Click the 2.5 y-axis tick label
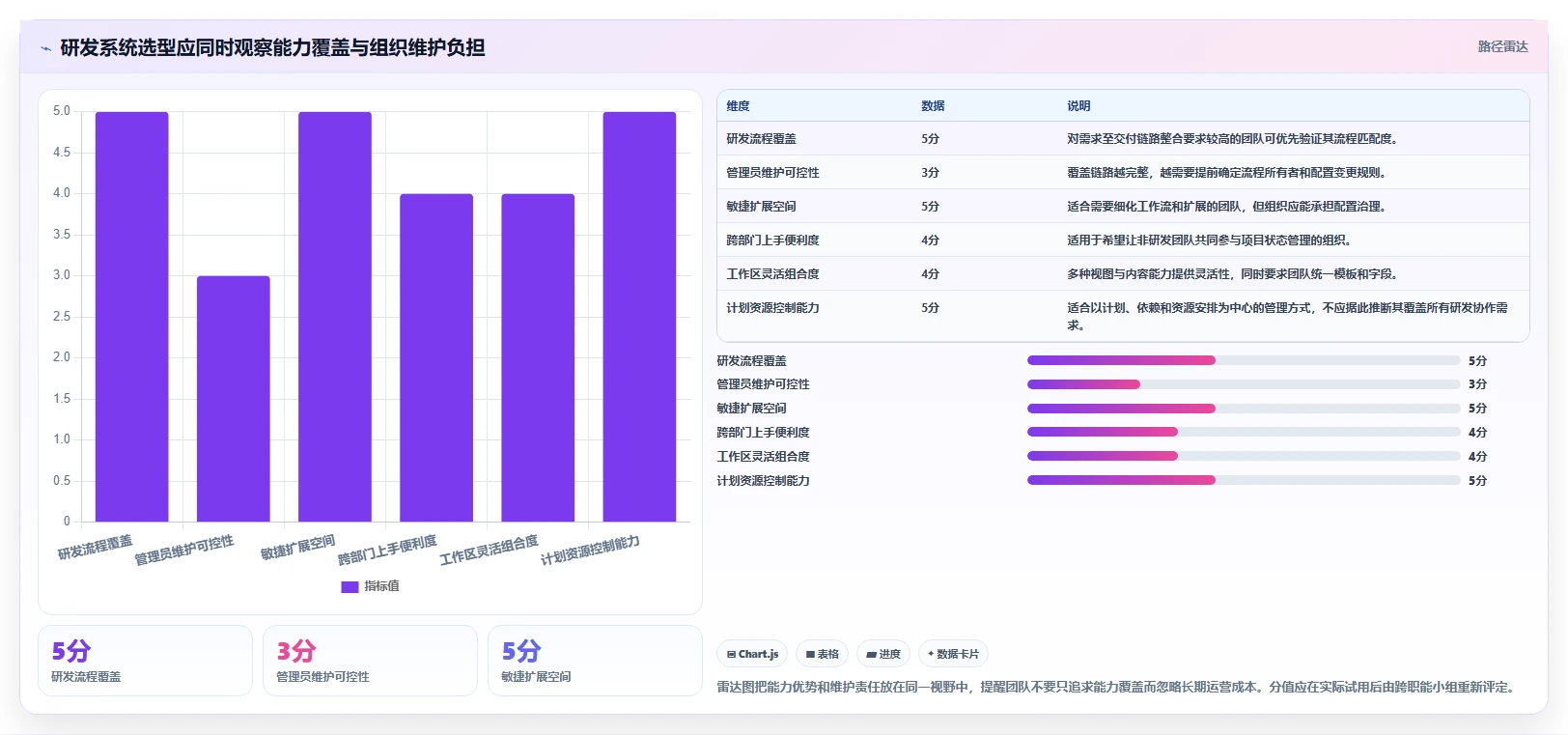This screenshot has width=1568, height=735. coord(62,317)
